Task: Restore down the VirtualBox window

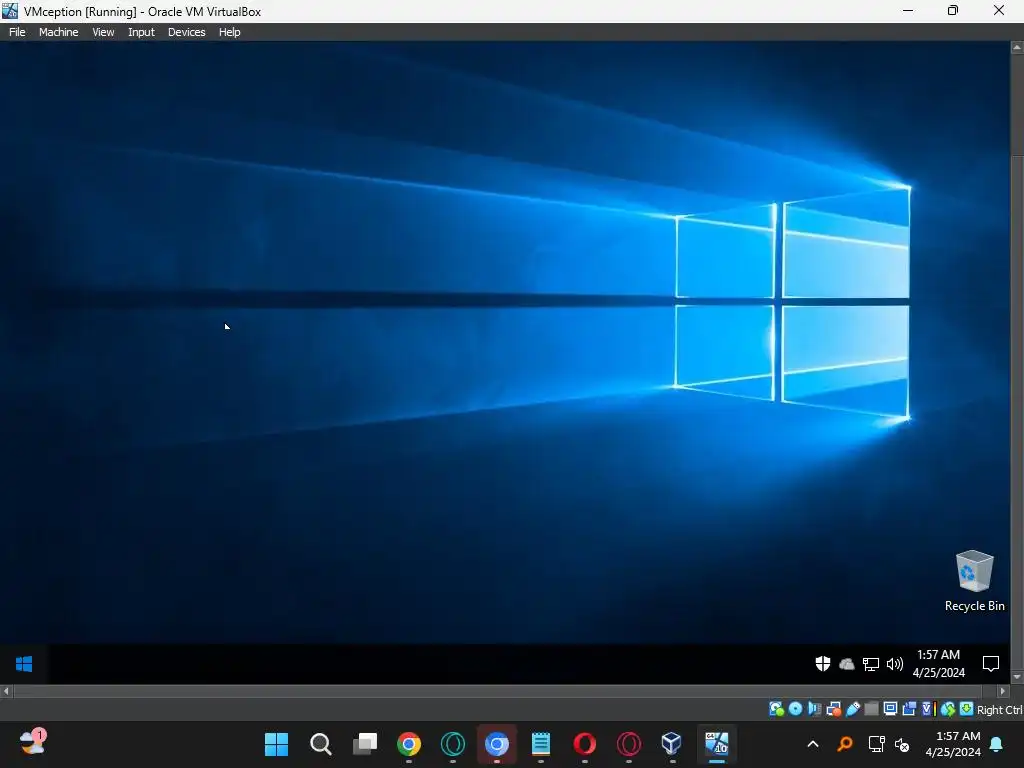Action: point(953,10)
